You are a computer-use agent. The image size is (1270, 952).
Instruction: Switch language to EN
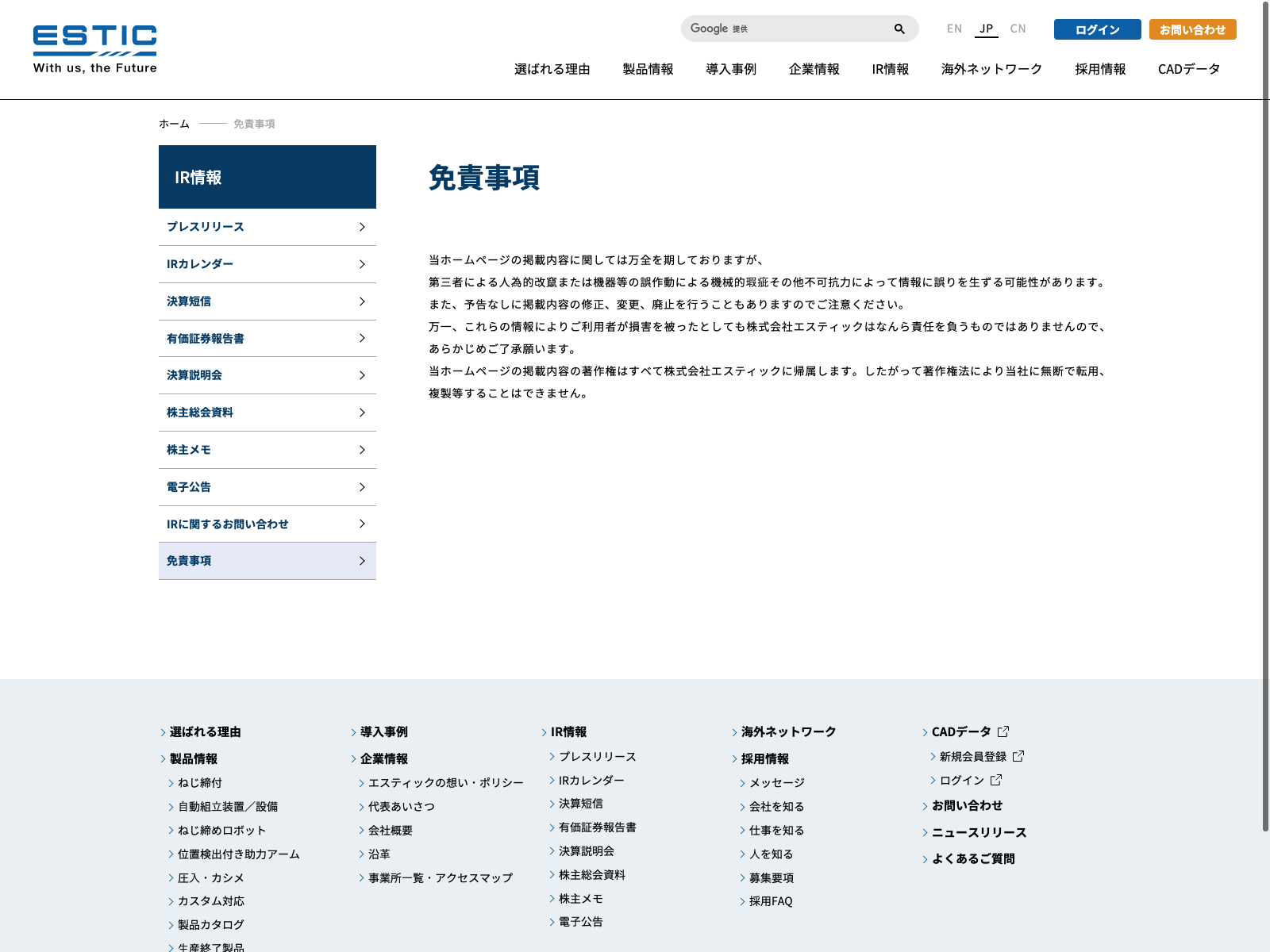(x=954, y=29)
